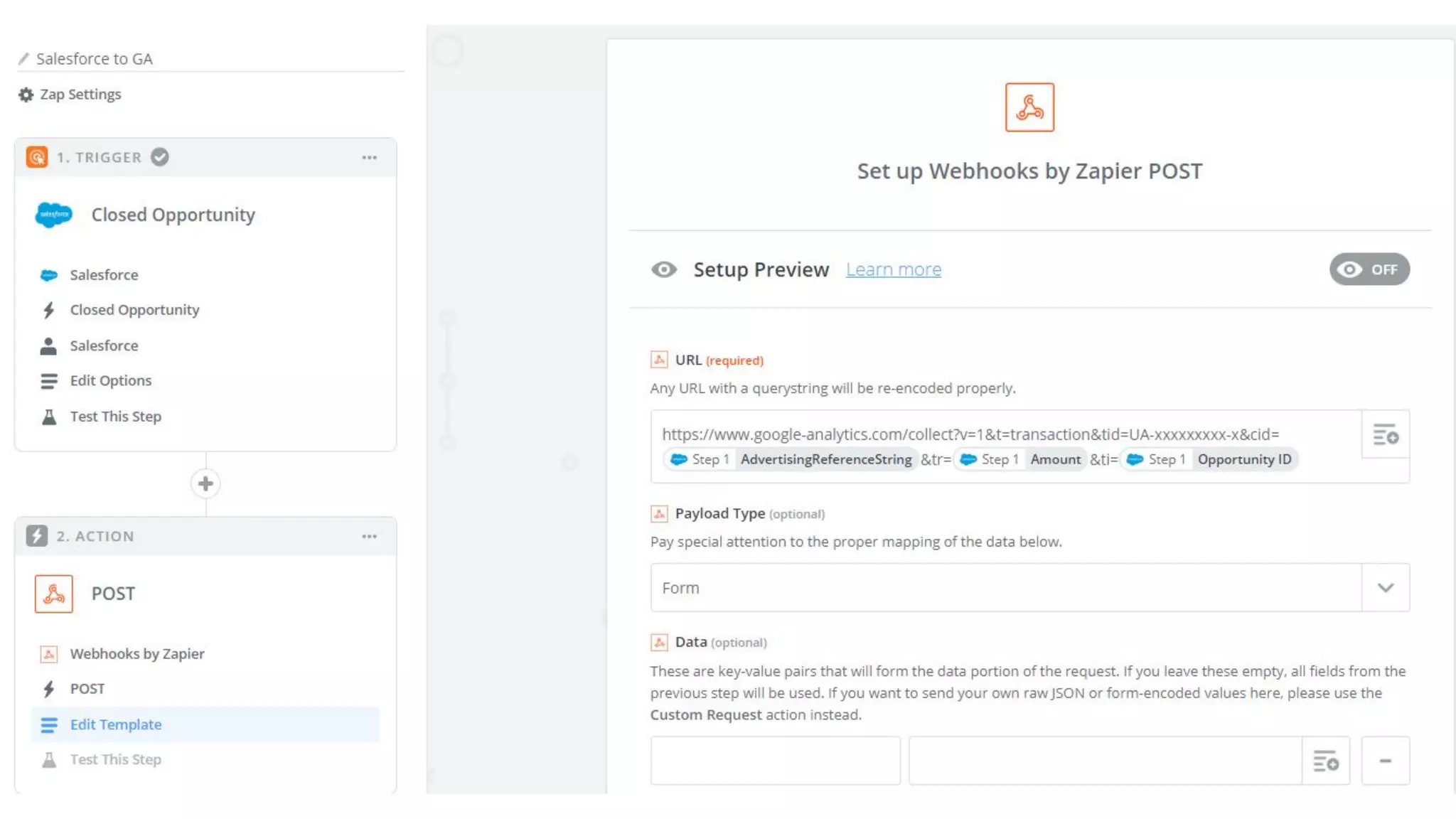Viewport: 1456px width, 819px height.
Task: Click the orange POST webhook icon in the action
Action: [x=54, y=594]
